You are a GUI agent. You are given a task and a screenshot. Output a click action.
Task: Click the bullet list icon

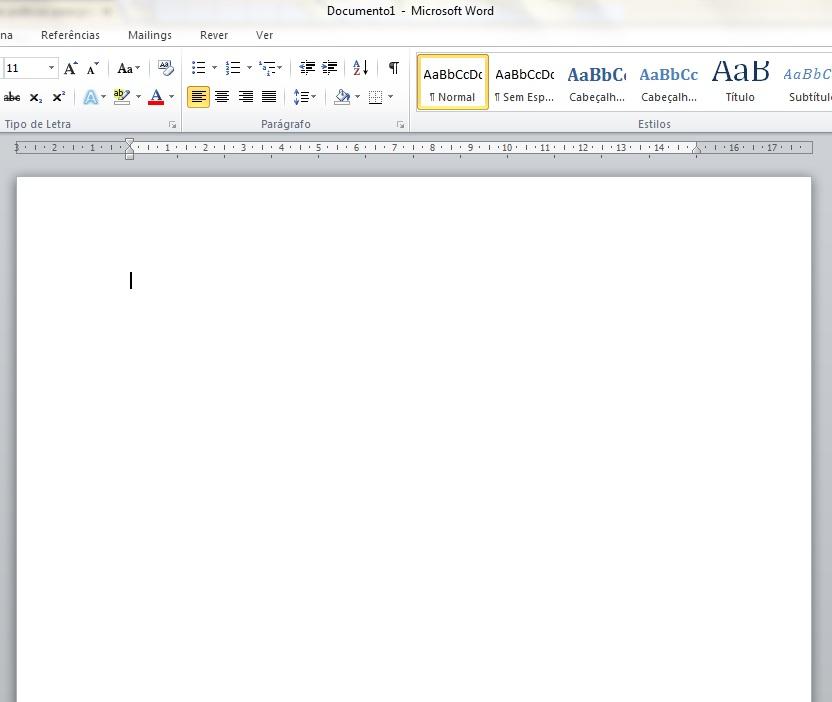(199, 68)
